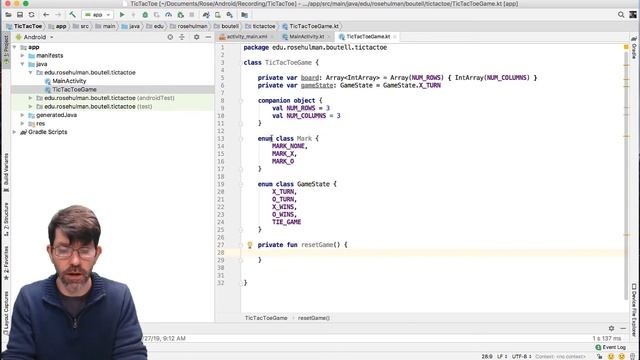Expand the manifests folder
This screenshot has height=360, width=640.
pyautogui.click(x=23, y=56)
